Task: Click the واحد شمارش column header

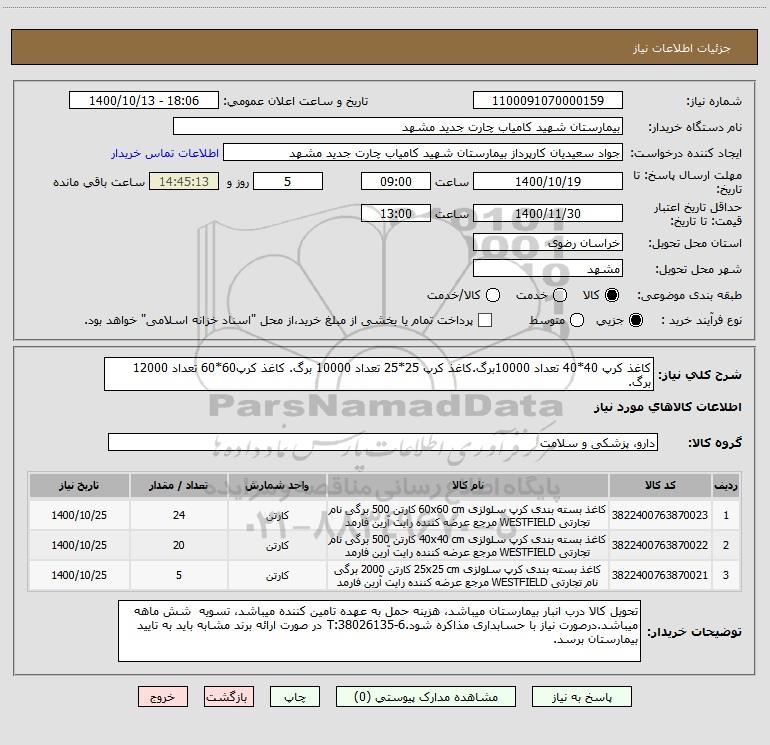Action: [277, 486]
